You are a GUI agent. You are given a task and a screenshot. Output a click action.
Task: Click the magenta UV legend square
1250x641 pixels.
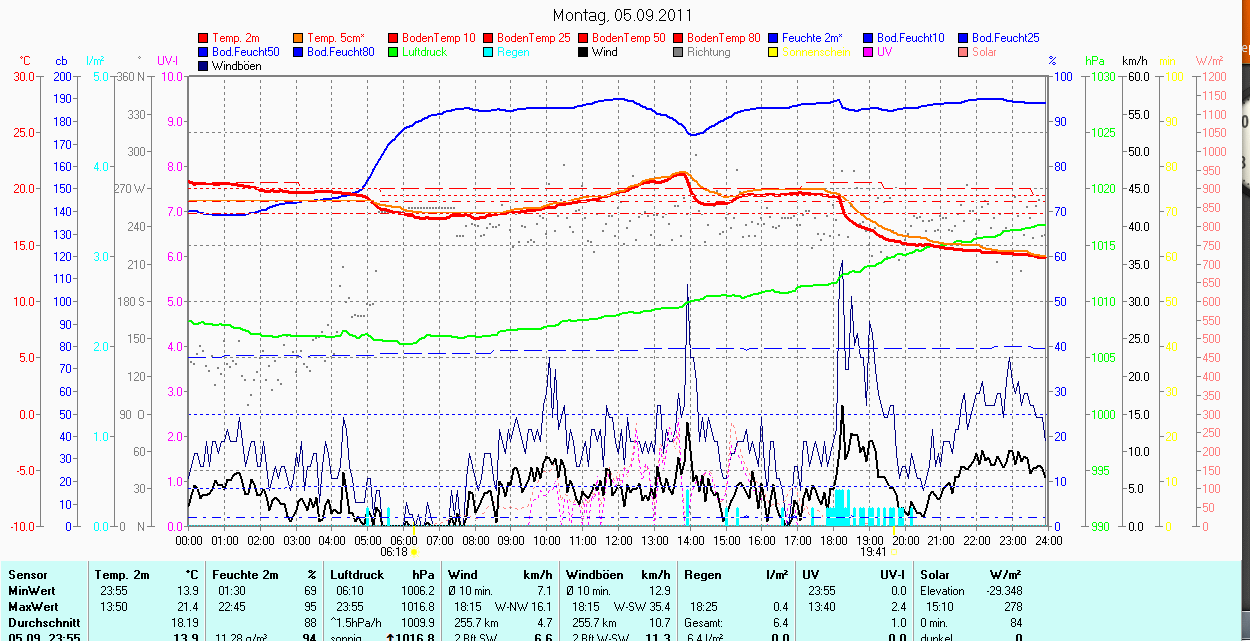pos(869,52)
